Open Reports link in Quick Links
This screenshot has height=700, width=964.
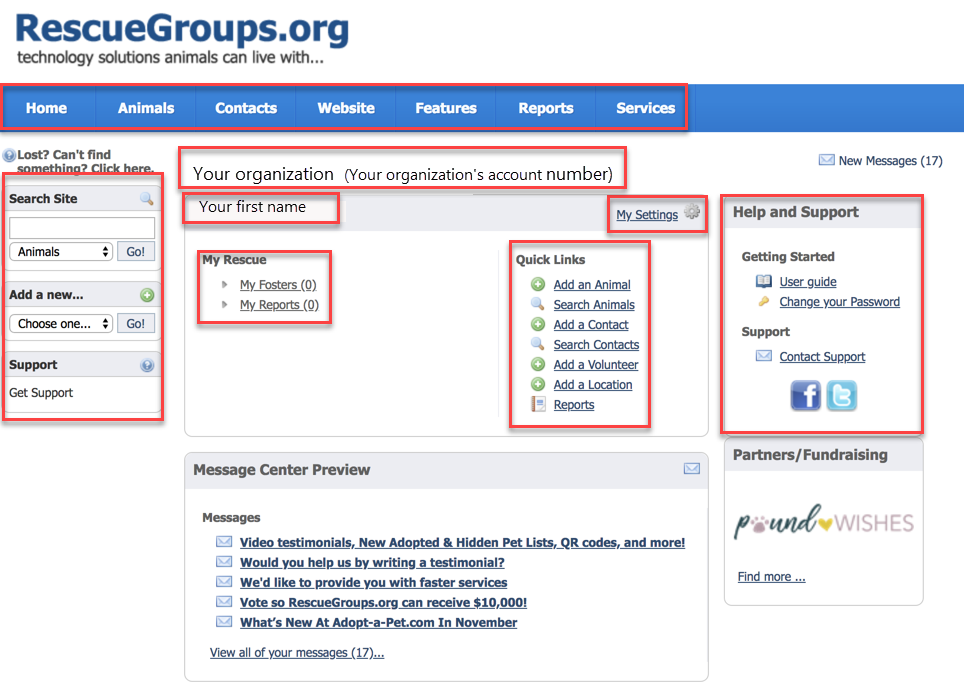(574, 404)
